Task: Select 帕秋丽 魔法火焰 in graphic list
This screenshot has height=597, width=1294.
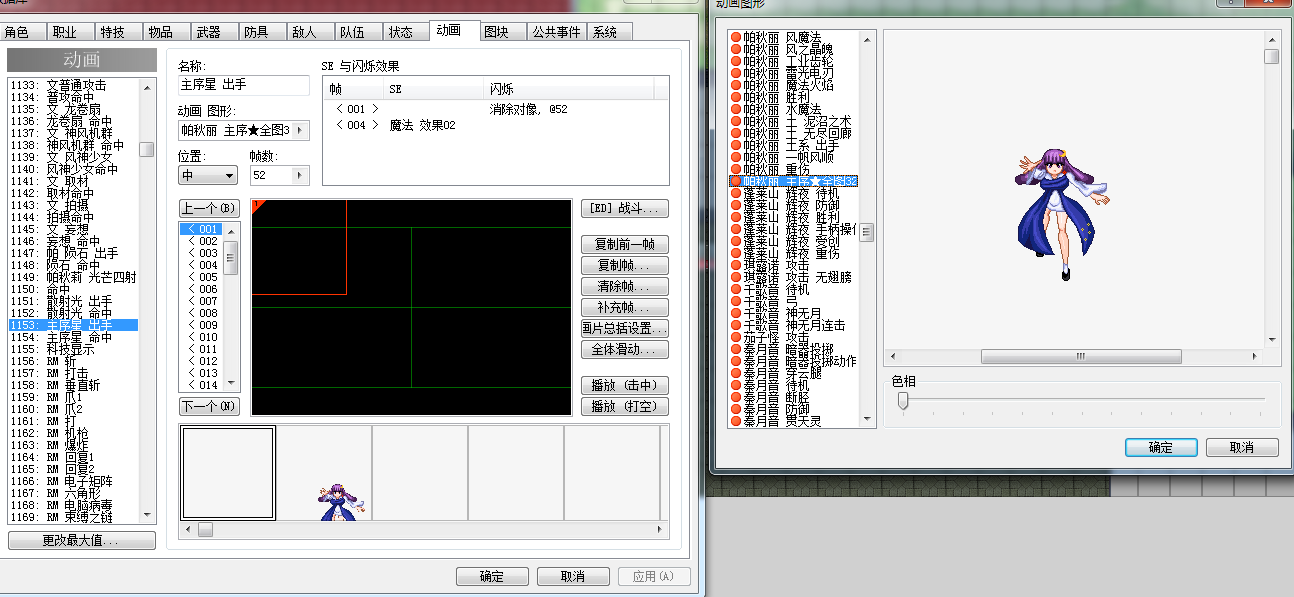Action: point(794,85)
